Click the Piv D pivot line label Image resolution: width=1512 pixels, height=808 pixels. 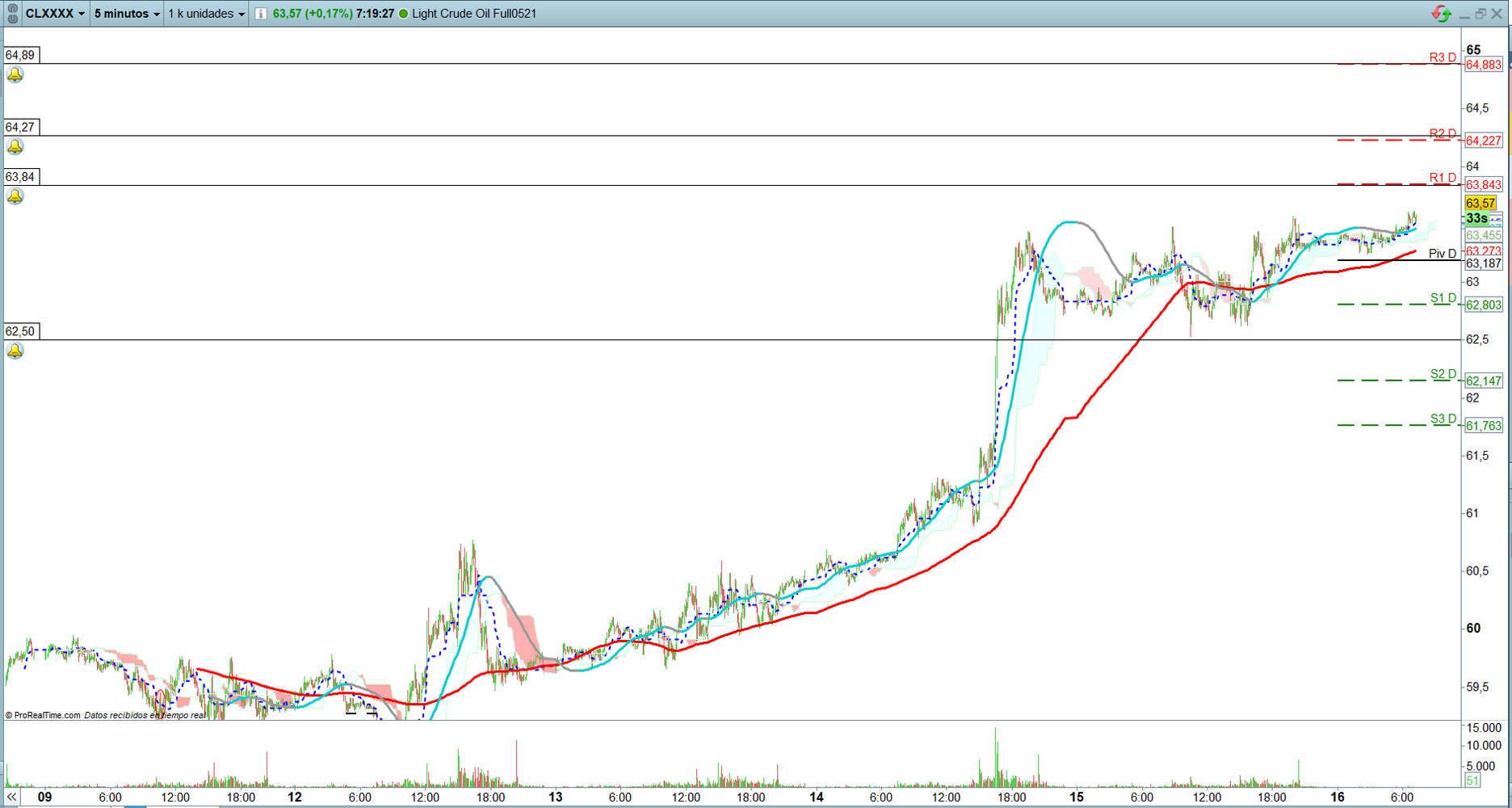[1442, 254]
